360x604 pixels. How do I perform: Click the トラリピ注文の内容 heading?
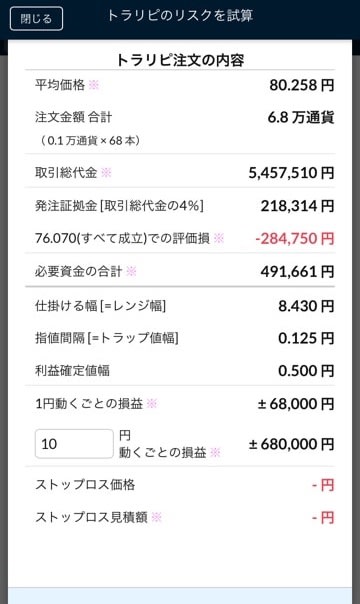tap(180, 60)
